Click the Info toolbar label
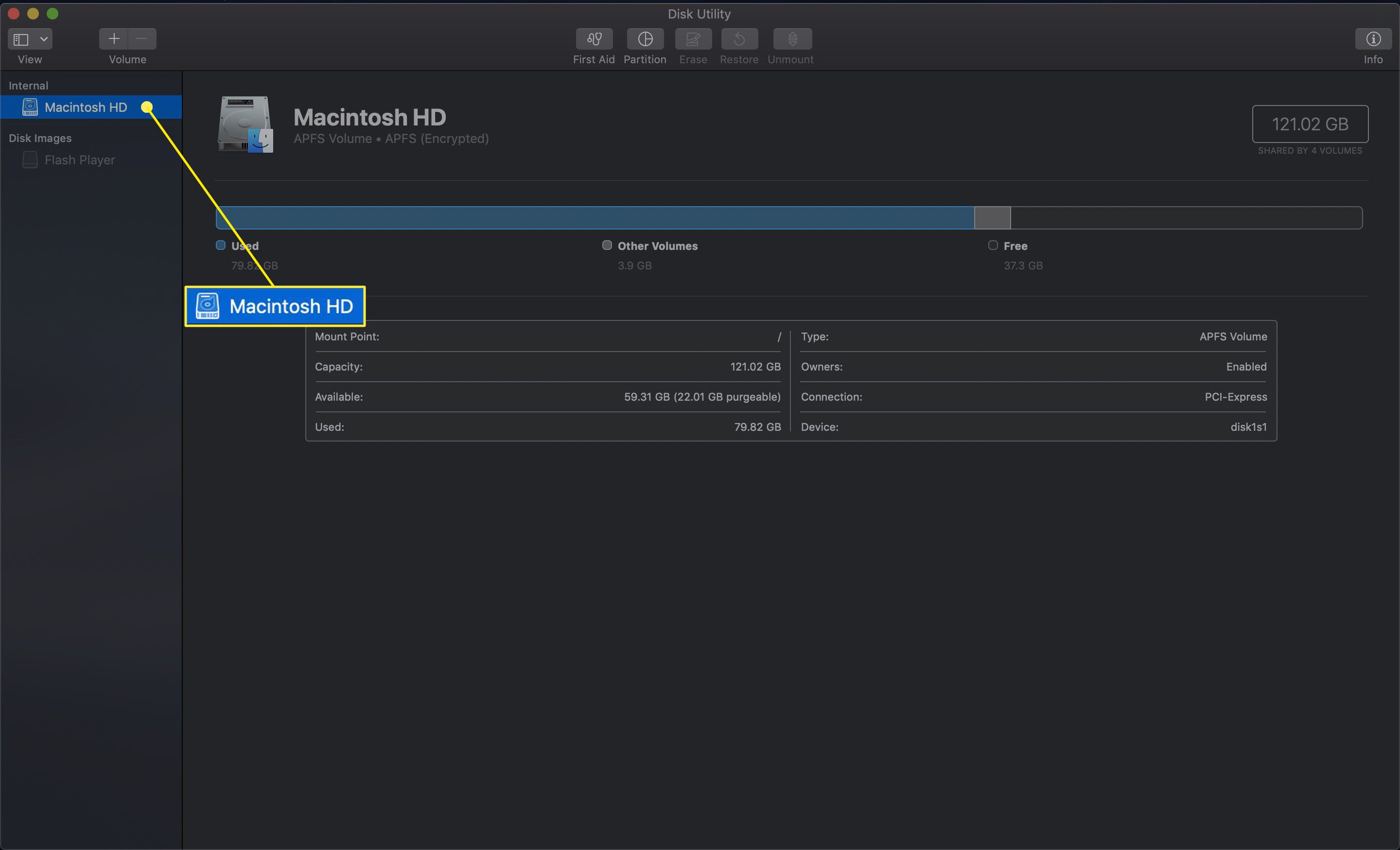This screenshot has height=850, width=1400. pyautogui.click(x=1373, y=59)
